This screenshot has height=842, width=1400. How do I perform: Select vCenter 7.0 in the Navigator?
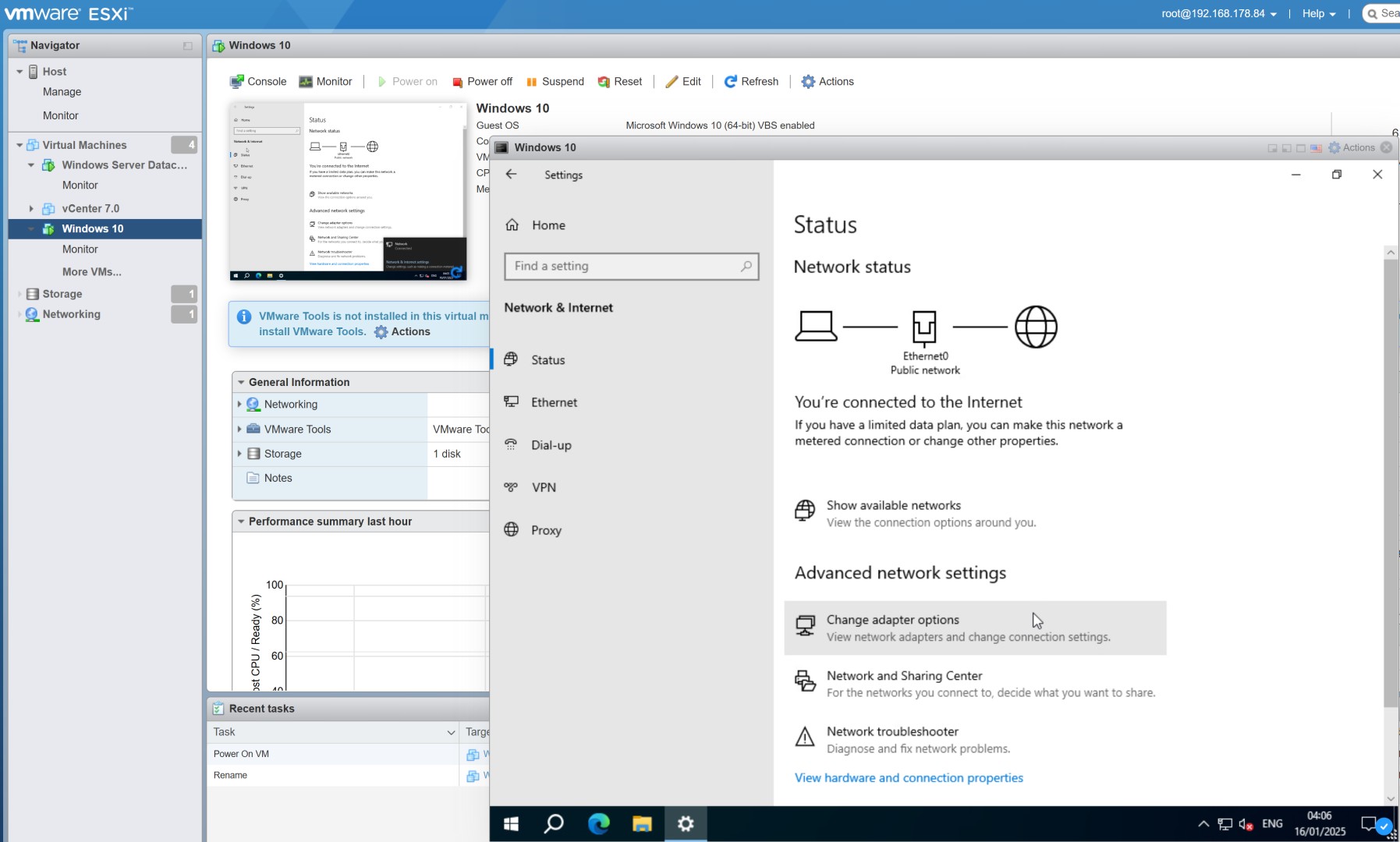coord(90,209)
